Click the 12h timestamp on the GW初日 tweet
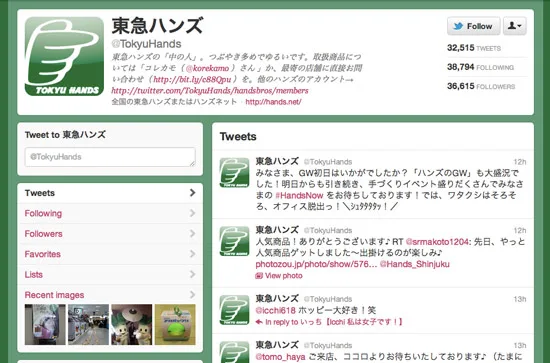This screenshot has width=550, height=363. tap(520, 162)
